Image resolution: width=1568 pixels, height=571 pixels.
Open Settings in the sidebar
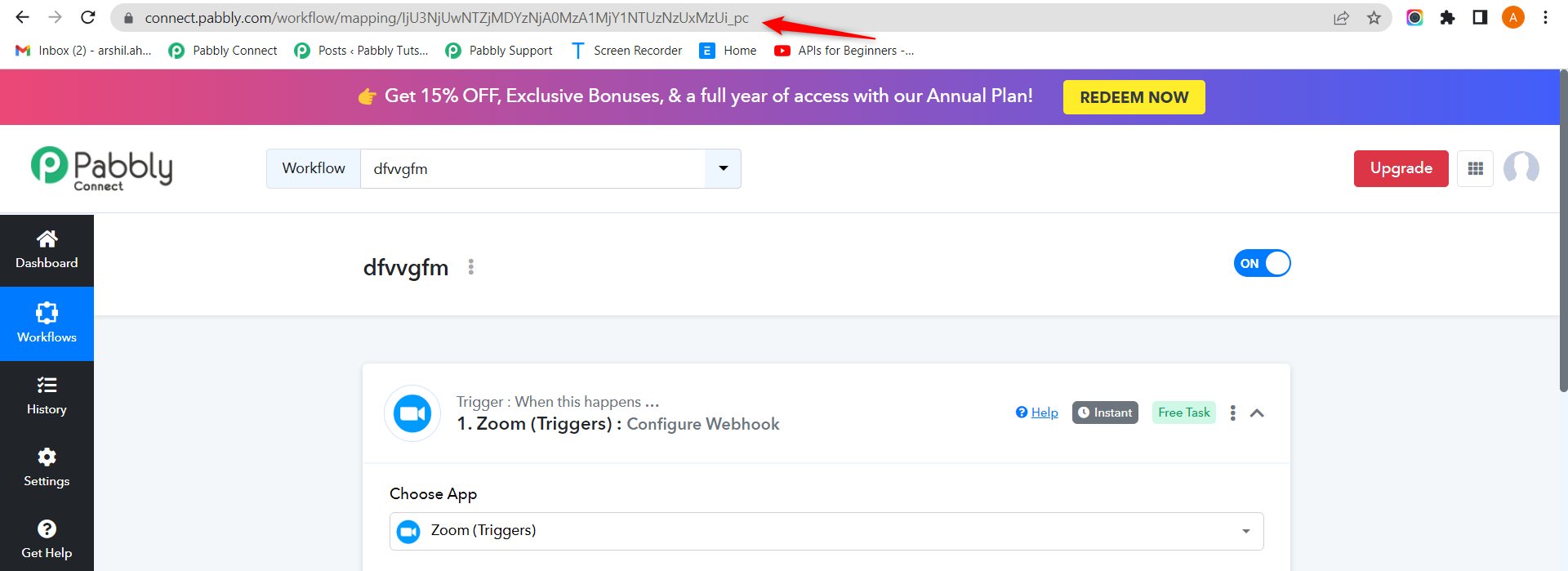47,468
